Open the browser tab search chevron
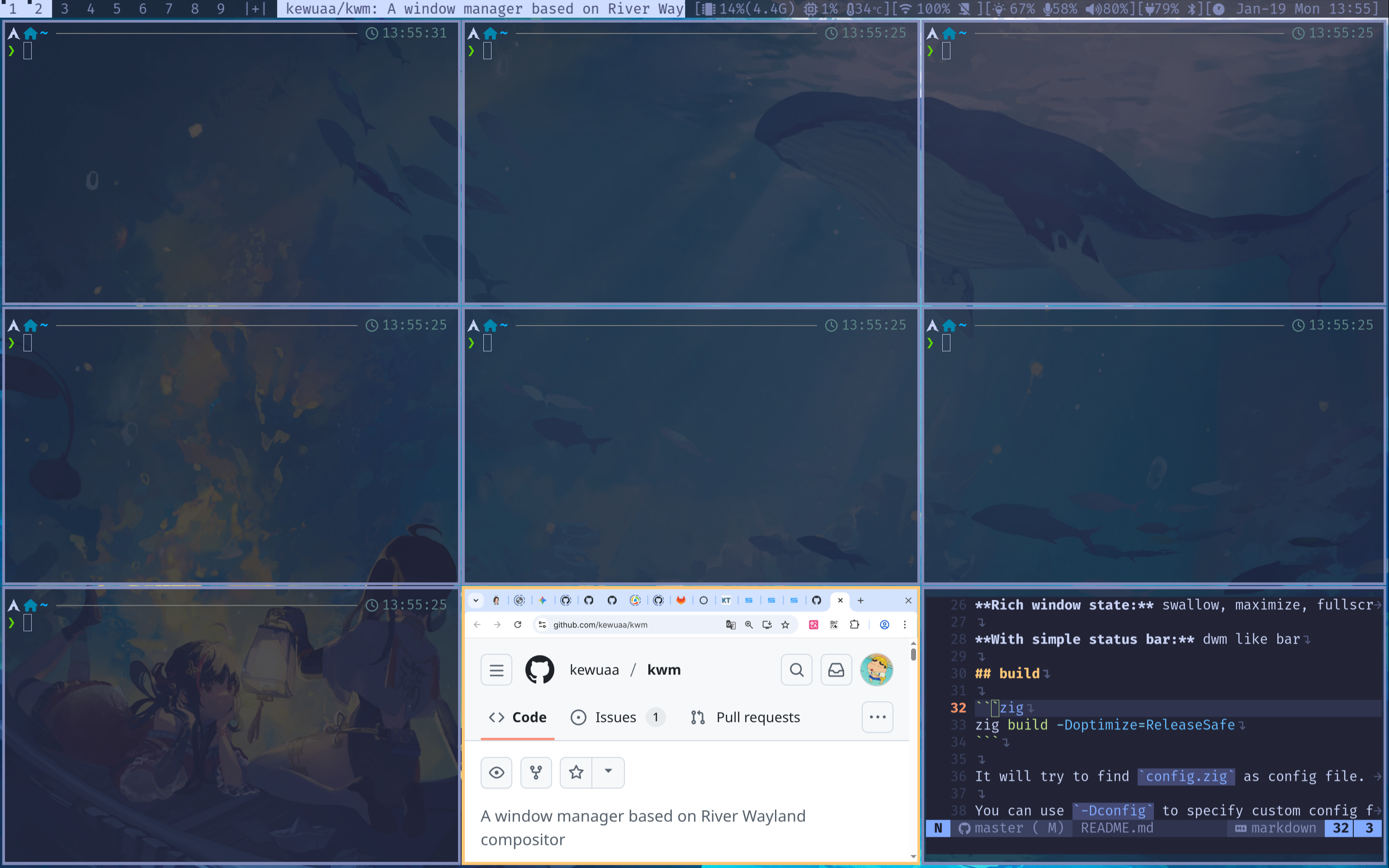Viewport: 1389px width, 868px height. (x=476, y=600)
